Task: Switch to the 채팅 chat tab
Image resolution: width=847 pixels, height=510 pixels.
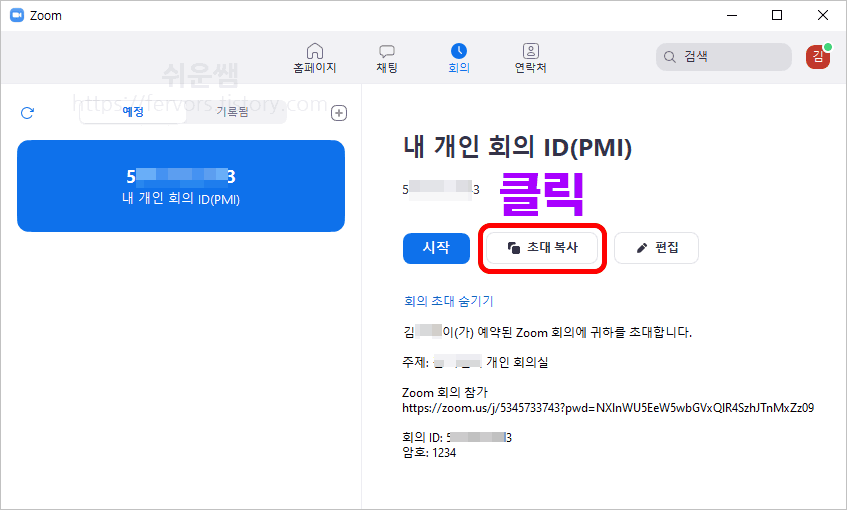Action: [x=387, y=58]
